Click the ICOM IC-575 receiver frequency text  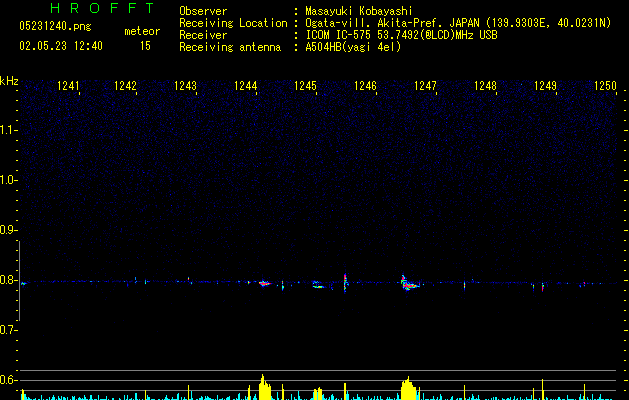(402, 35)
